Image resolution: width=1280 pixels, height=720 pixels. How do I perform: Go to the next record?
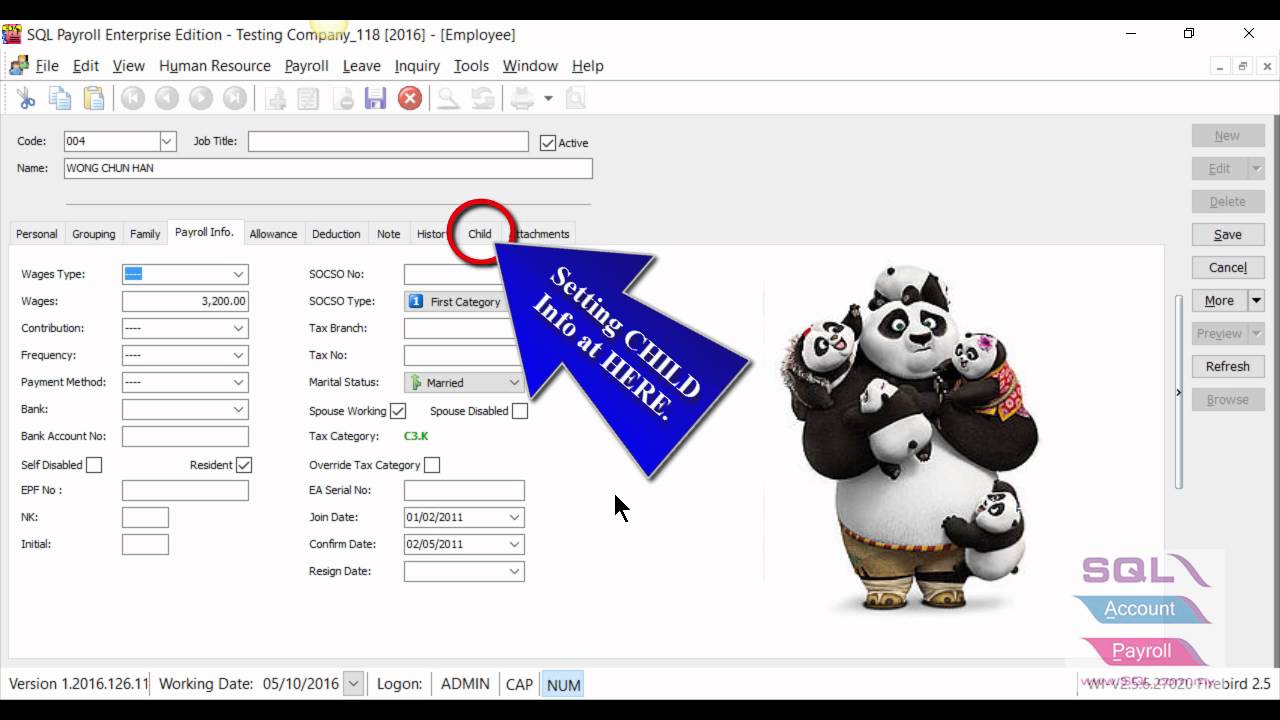[x=201, y=98]
